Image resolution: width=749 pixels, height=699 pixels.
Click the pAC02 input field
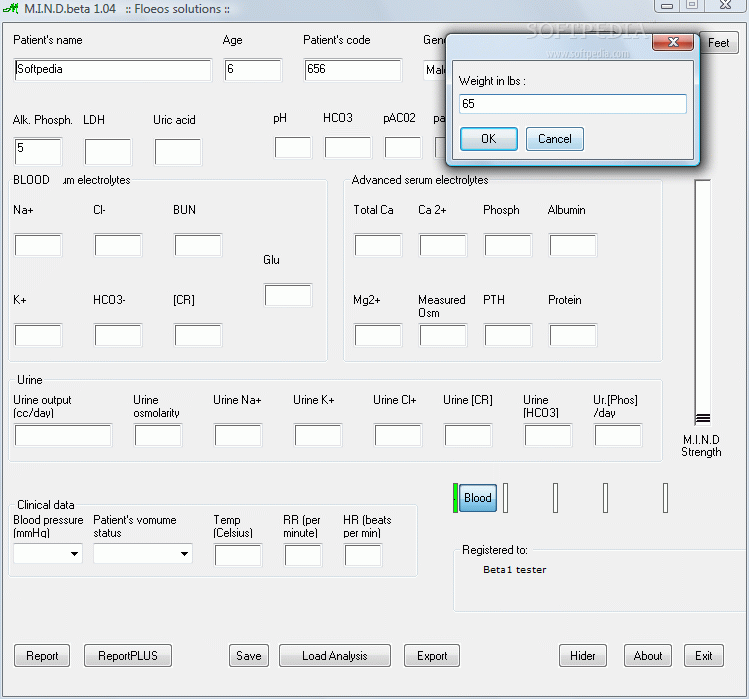coord(403,147)
